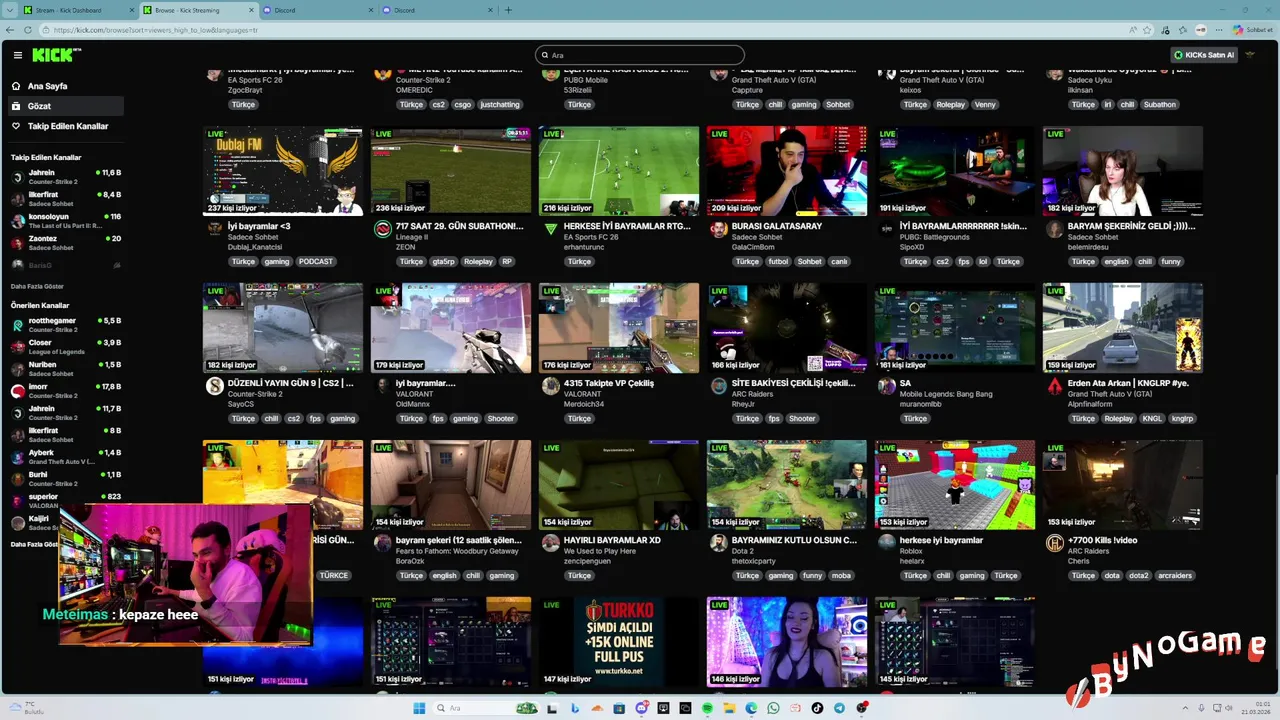Image resolution: width=1280 pixels, height=720 pixels.
Task: Open Dublaj FM stream thumbnail
Action: pos(283,171)
